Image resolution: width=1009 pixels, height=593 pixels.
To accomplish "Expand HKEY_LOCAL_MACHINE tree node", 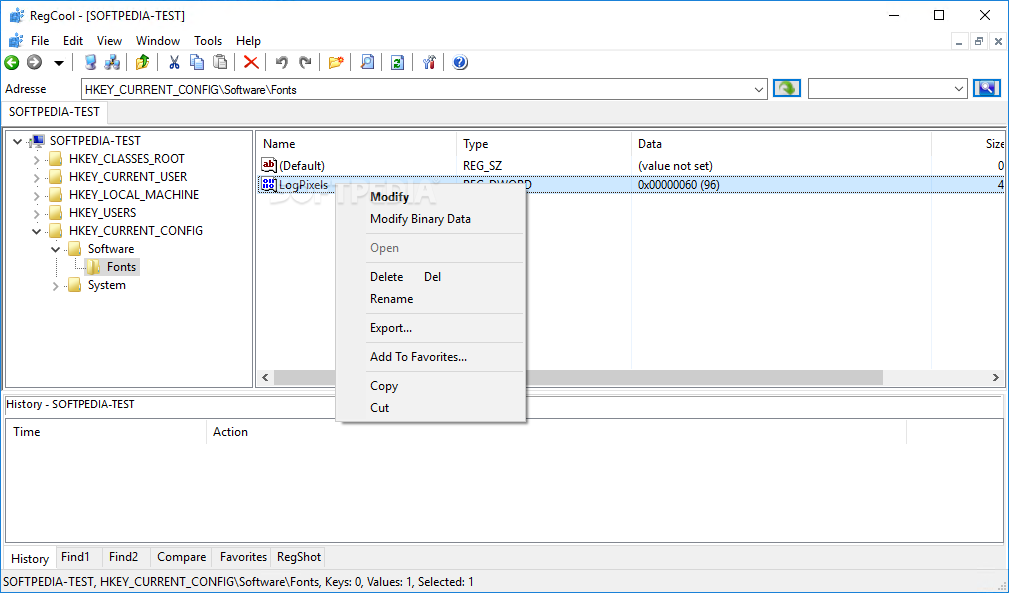I will pos(37,196).
